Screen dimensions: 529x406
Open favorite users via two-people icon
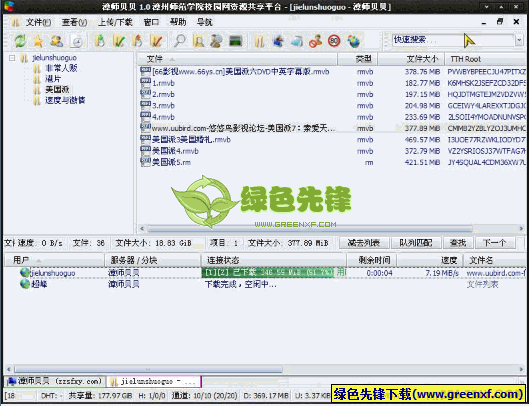[57, 41]
